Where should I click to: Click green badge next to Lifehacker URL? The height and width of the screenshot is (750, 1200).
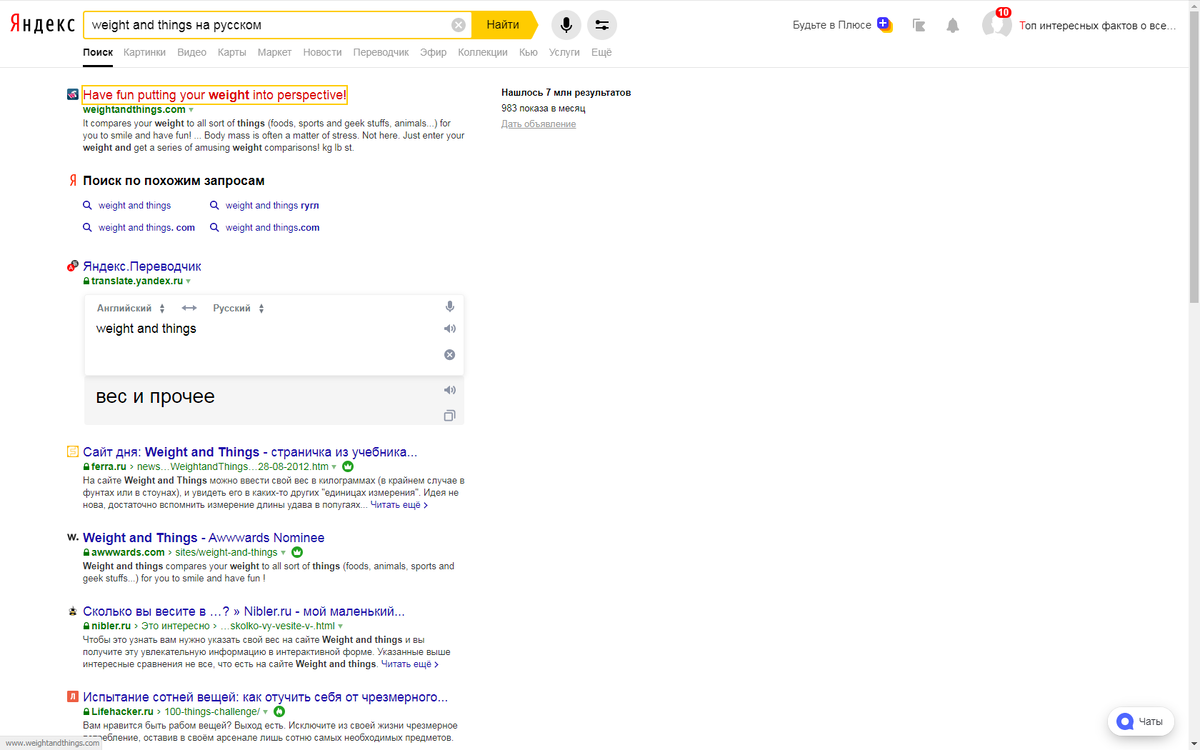(x=279, y=712)
